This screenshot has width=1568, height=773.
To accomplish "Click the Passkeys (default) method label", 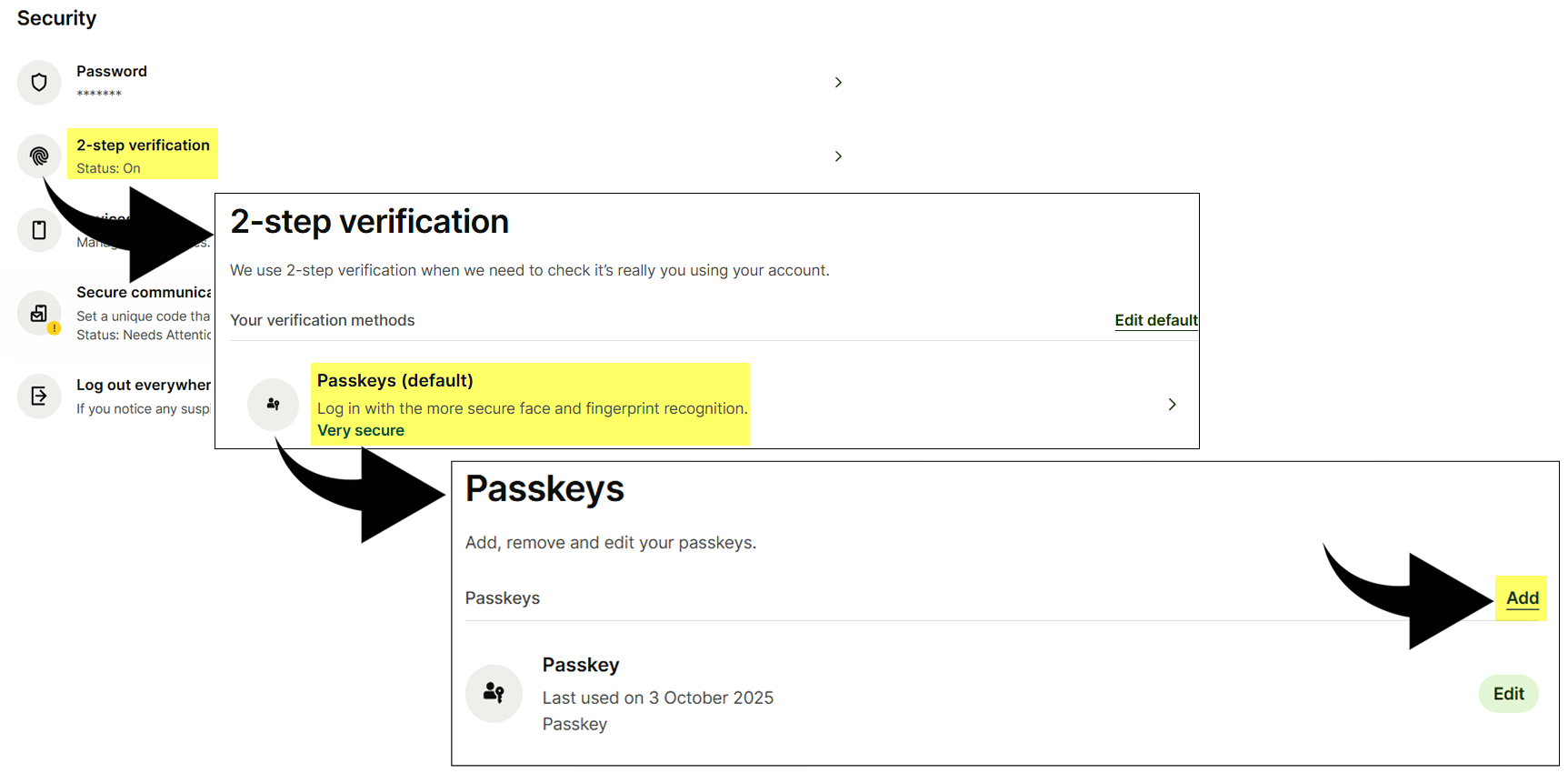I will point(394,380).
